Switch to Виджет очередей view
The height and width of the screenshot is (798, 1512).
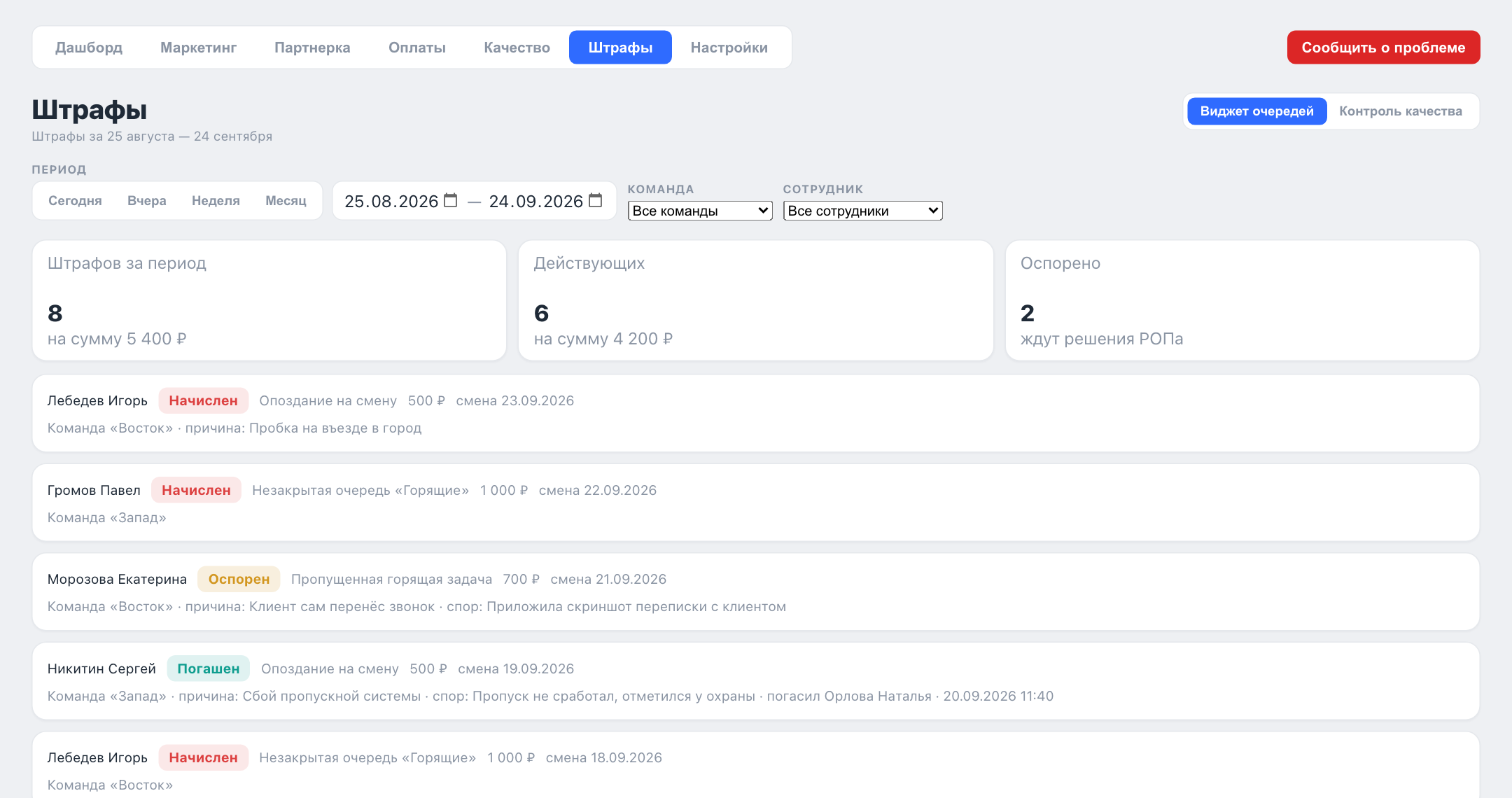(x=1256, y=111)
